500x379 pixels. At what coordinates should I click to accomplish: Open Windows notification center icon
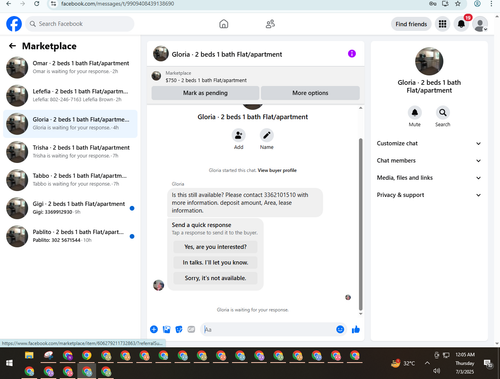tap(489, 363)
